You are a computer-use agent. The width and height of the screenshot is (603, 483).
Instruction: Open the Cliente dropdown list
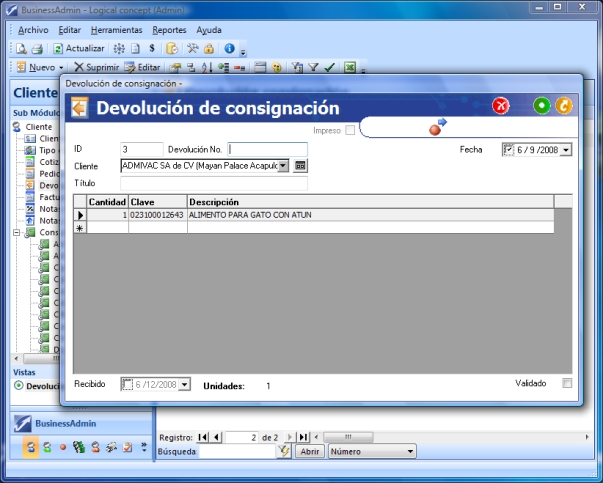[x=284, y=166]
